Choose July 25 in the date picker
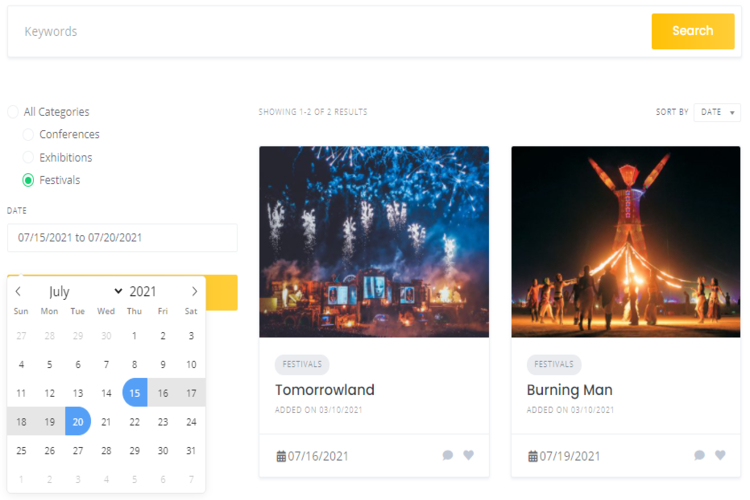 [22, 451]
